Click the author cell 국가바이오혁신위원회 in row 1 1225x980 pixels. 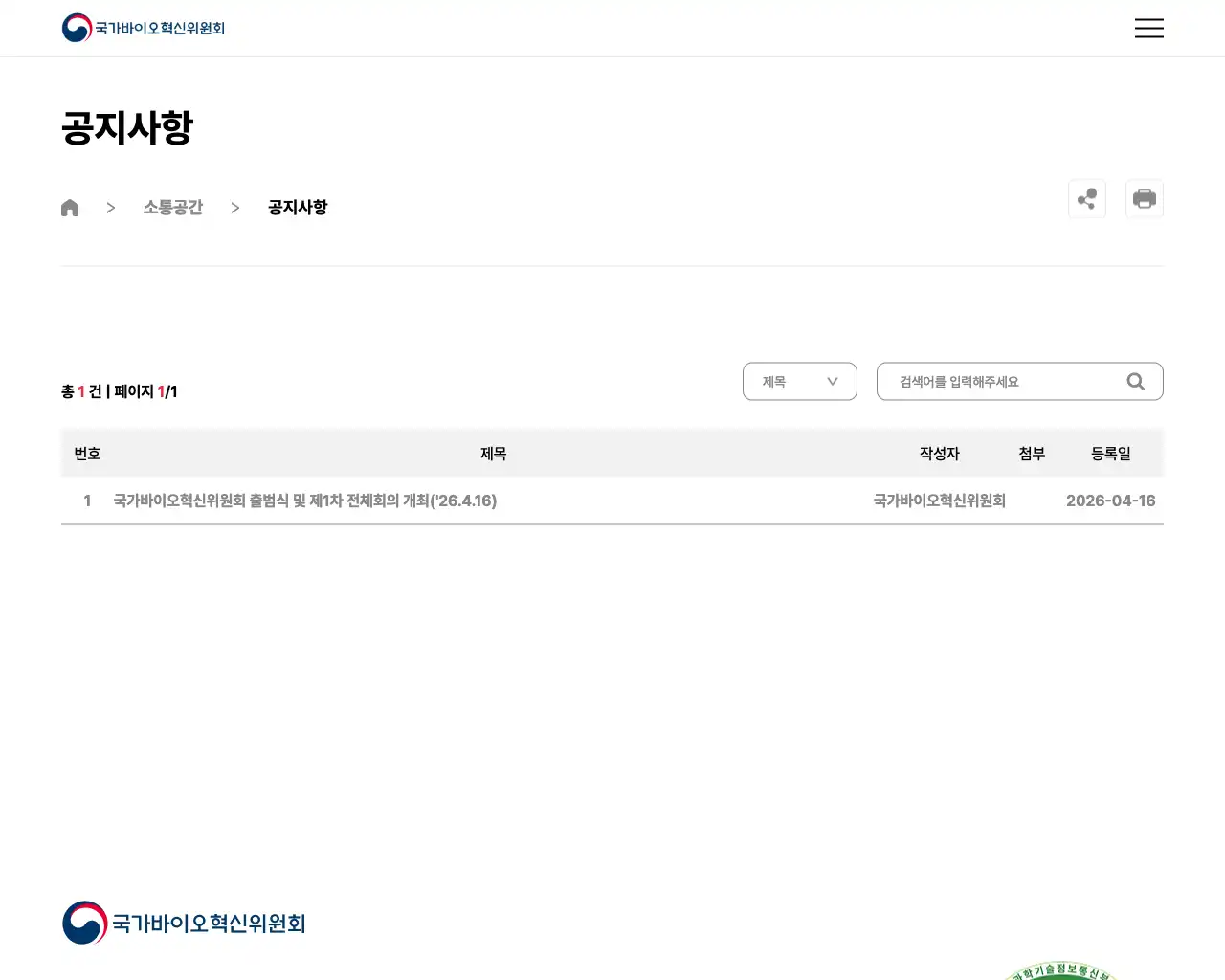[x=940, y=501]
